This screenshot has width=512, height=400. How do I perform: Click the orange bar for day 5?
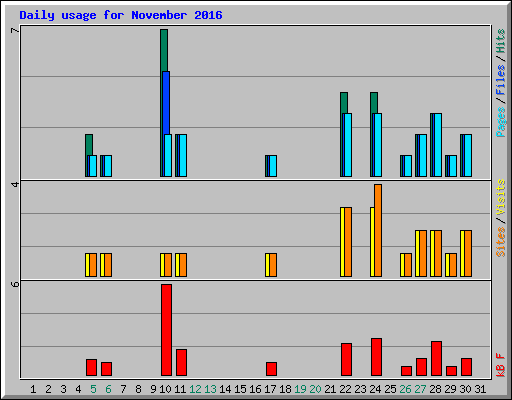[x=93, y=265]
